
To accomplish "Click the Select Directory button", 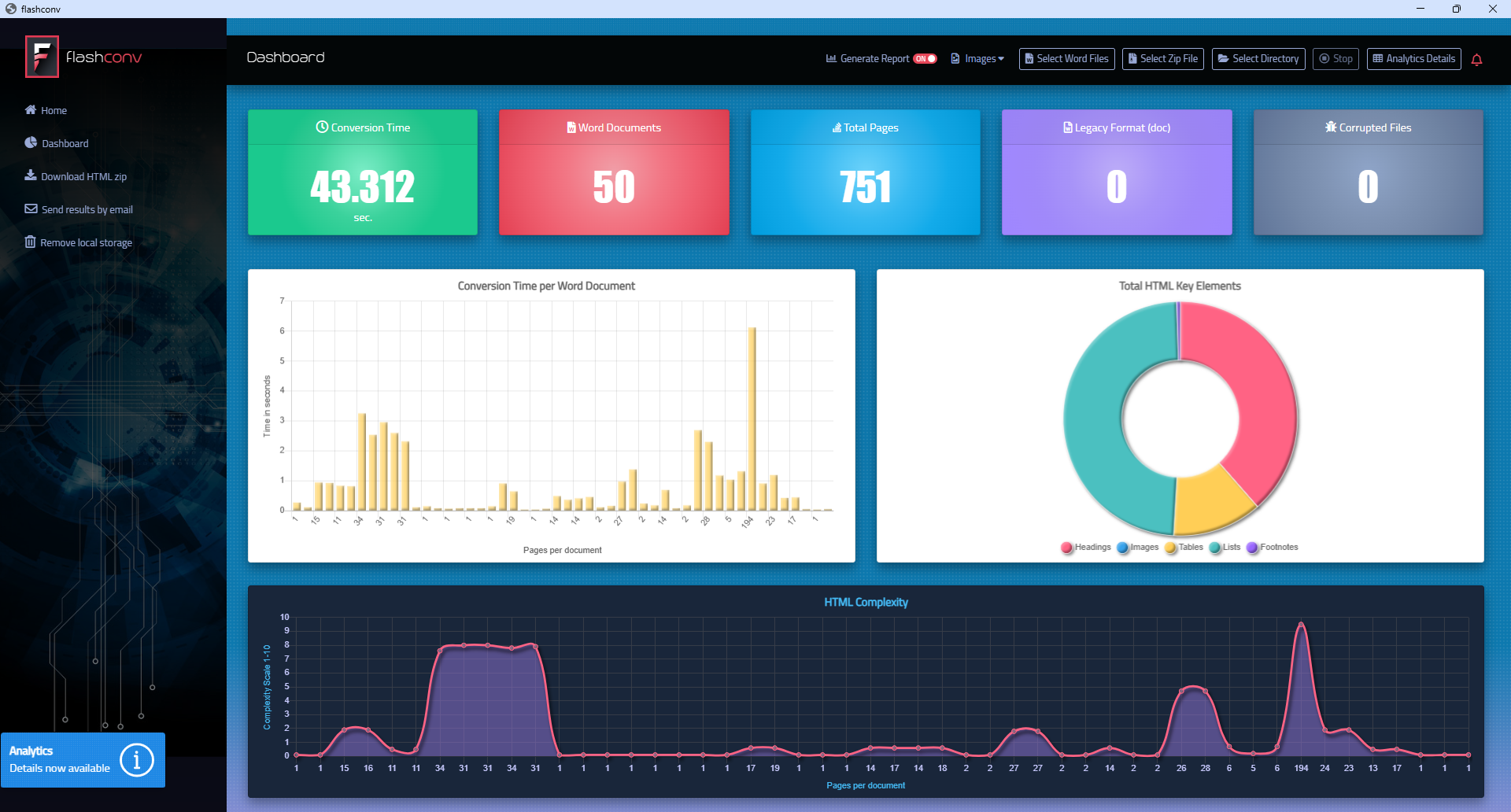I will tap(1258, 59).
